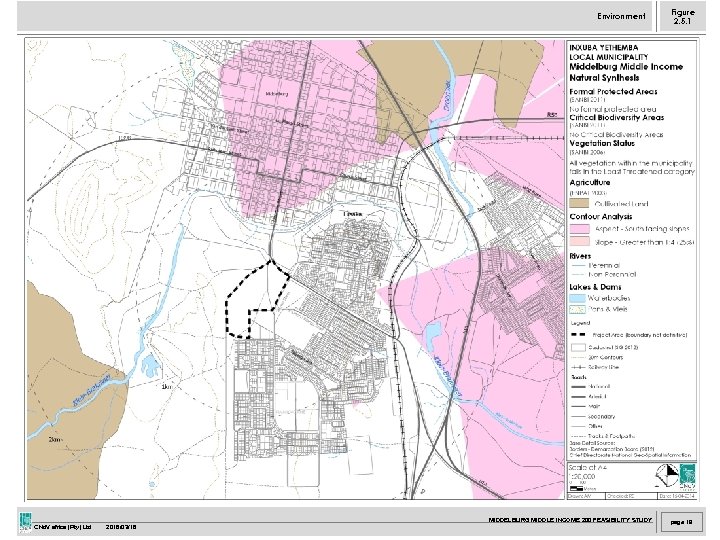
Task: Click the 'Roads' legend subheading
Action: click(578, 377)
